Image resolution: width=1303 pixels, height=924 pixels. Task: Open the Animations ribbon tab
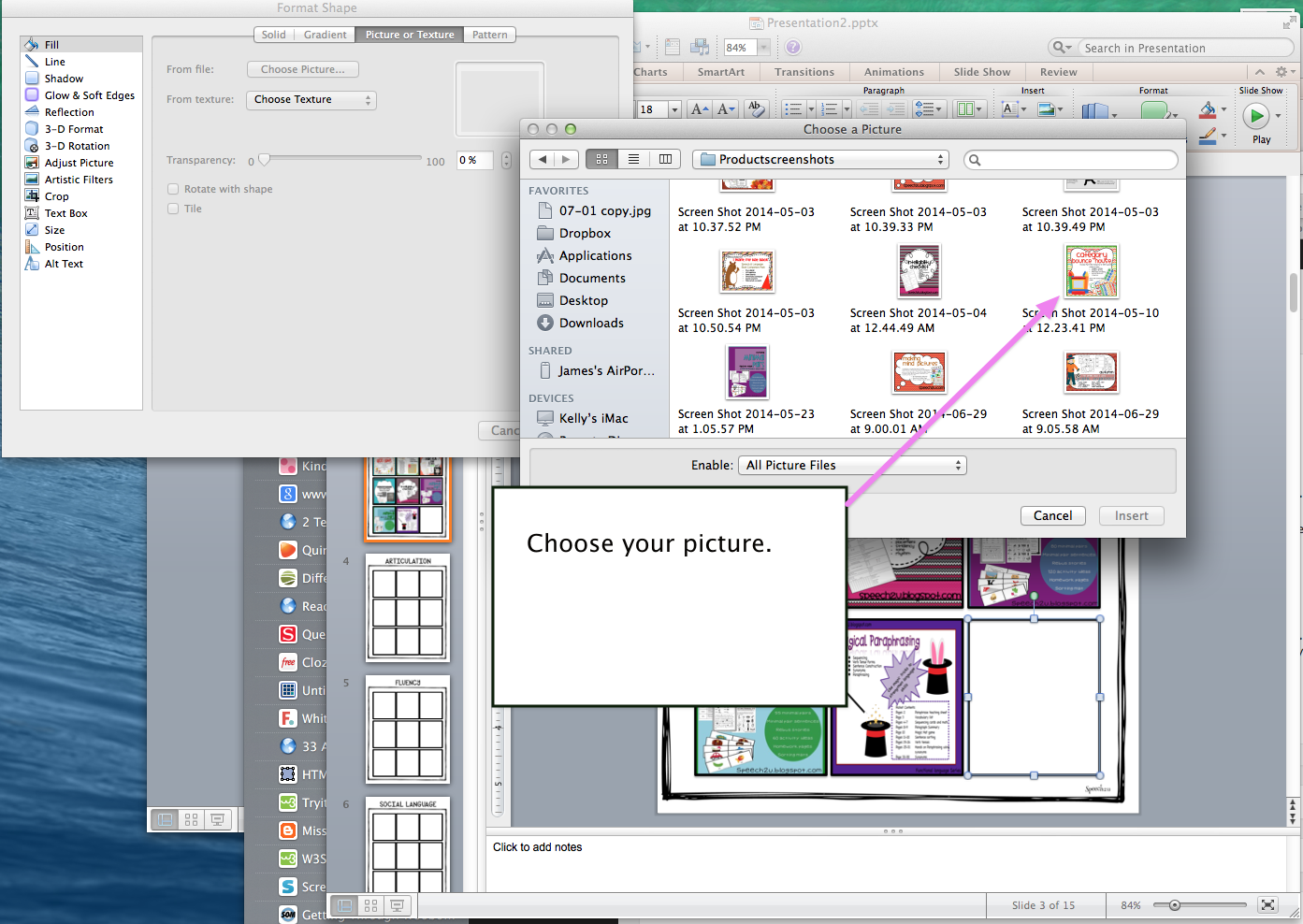pyautogui.click(x=894, y=72)
